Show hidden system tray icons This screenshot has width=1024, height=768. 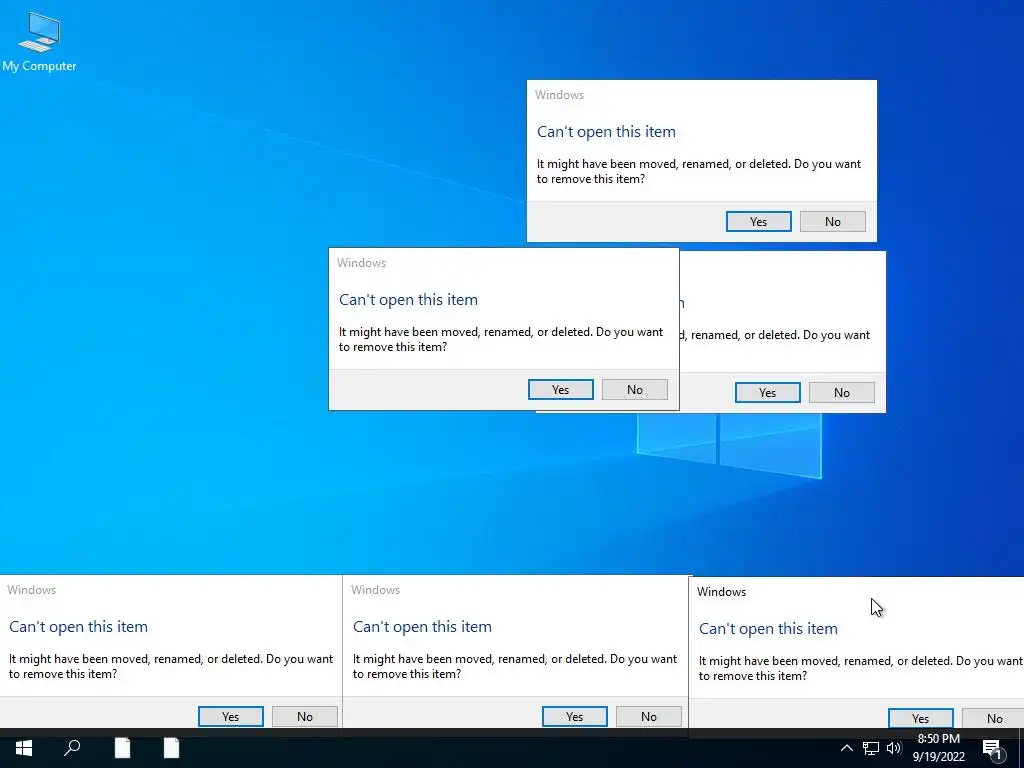tap(846, 748)
